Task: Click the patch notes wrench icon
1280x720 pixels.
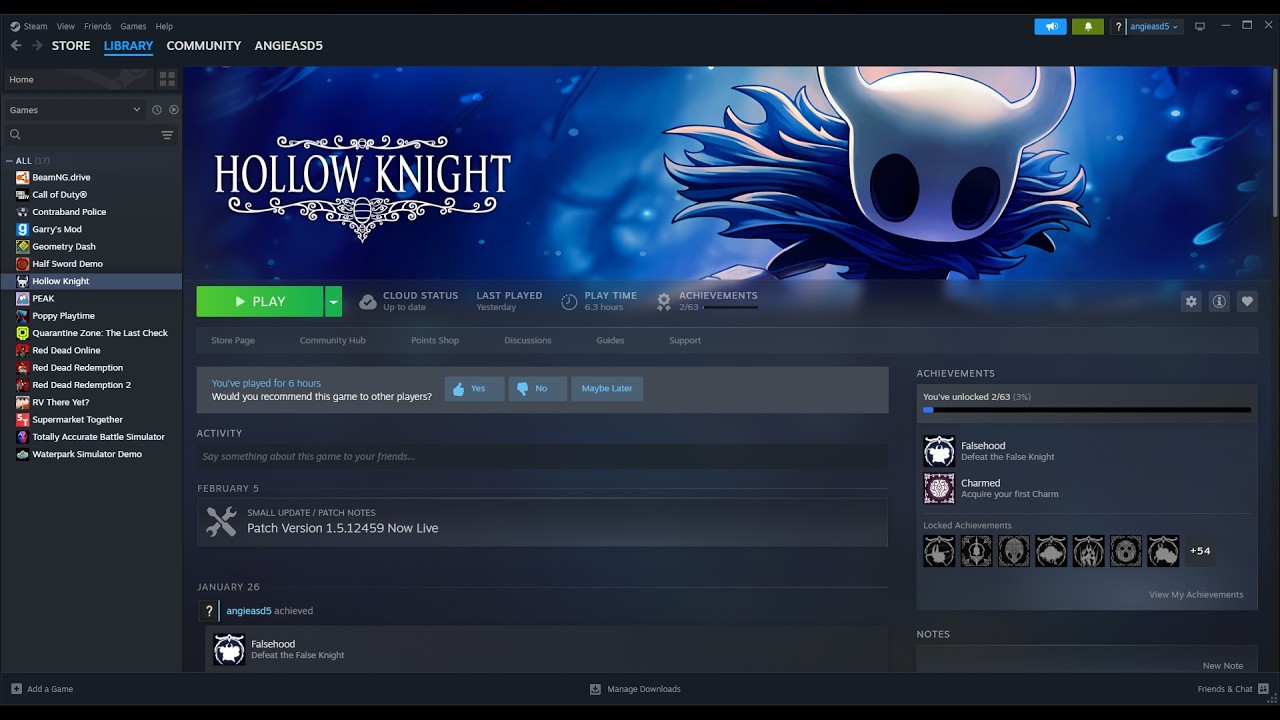Action: tap(221, 521)
